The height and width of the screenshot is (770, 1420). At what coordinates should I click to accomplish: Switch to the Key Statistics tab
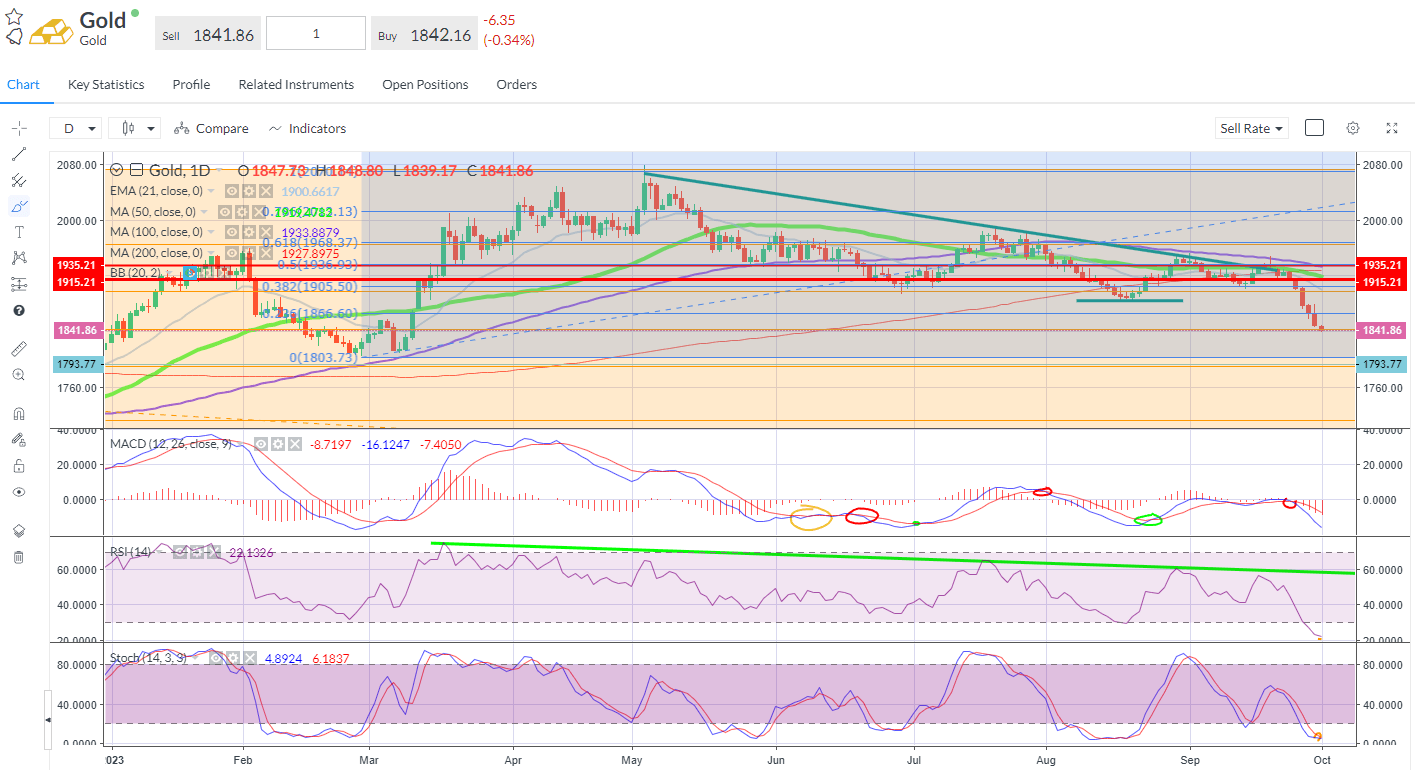click(x=106, y=85)
